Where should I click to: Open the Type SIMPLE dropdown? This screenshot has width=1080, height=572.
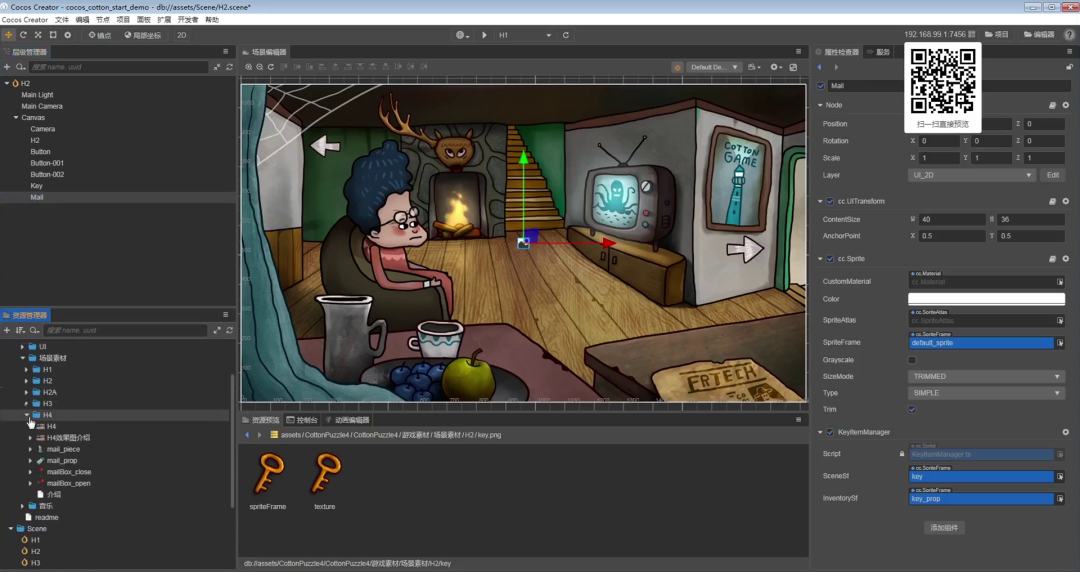986,393
